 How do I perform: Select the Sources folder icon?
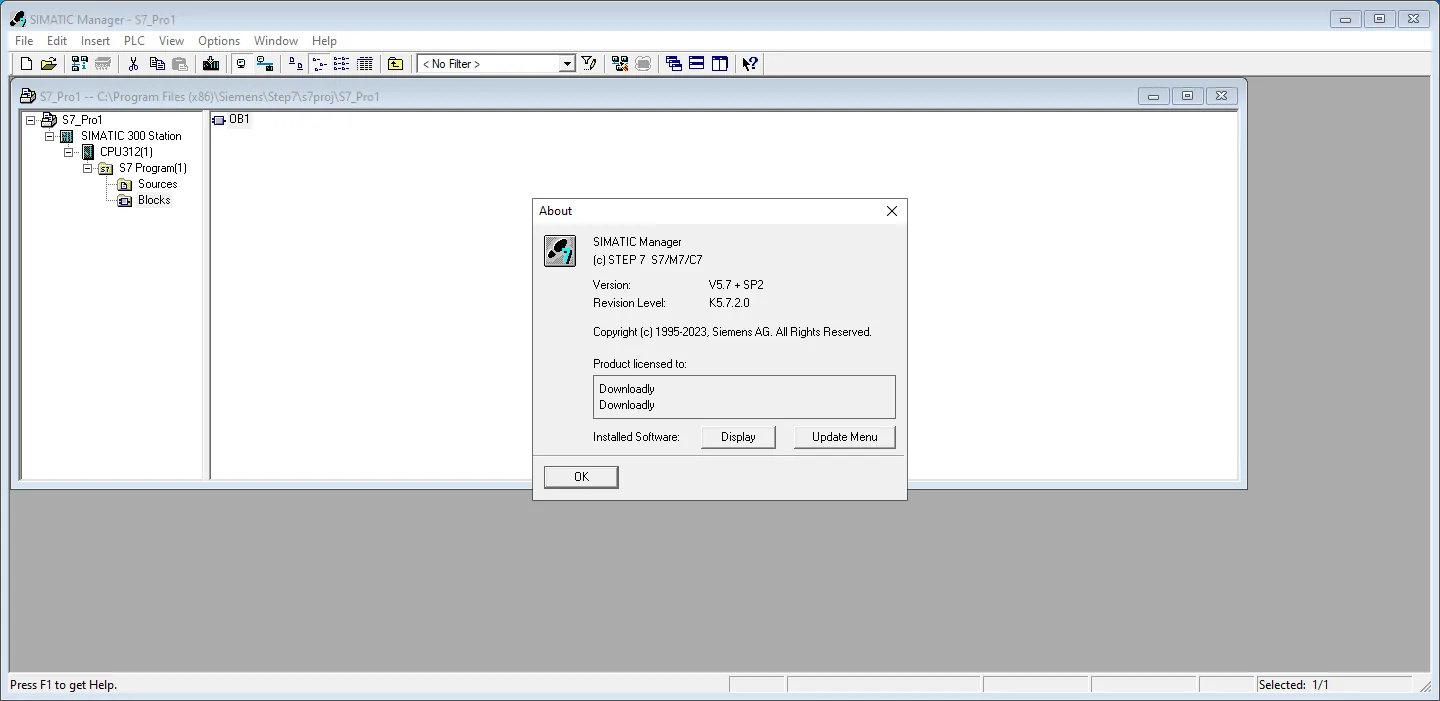[125, 184]
